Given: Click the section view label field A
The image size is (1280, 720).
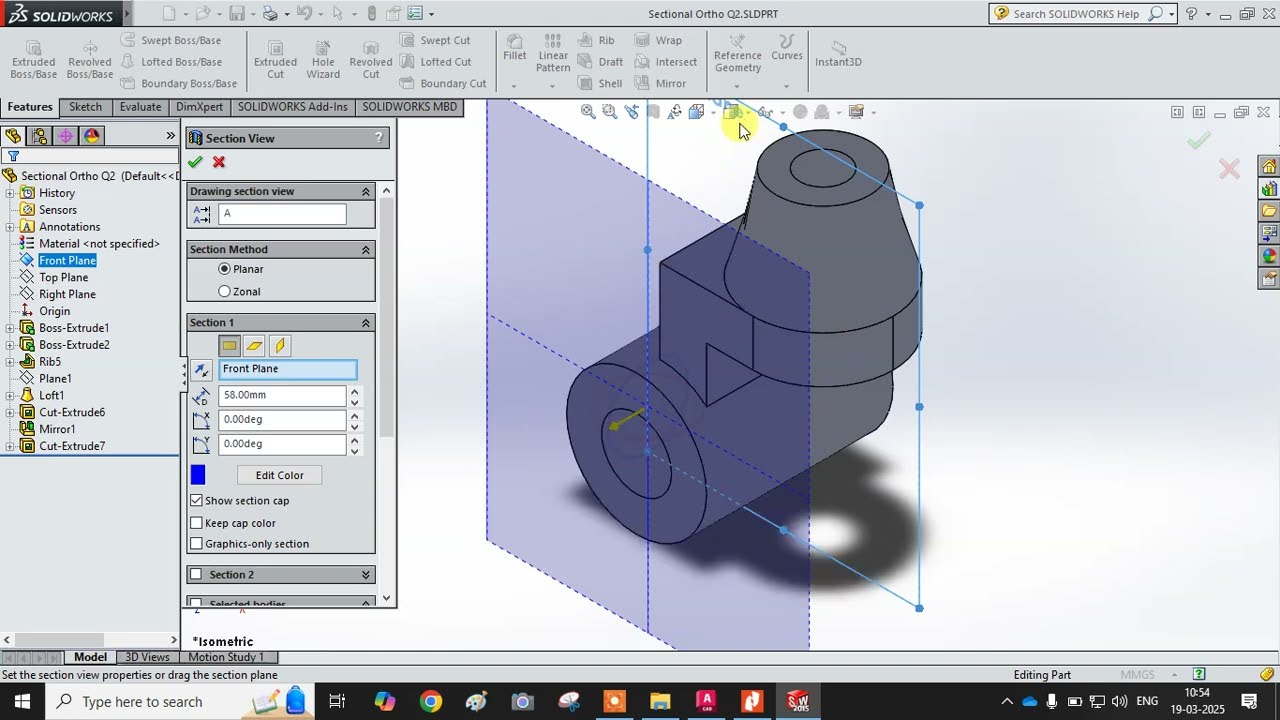Looking at the screenshot, I should point(282,214).
